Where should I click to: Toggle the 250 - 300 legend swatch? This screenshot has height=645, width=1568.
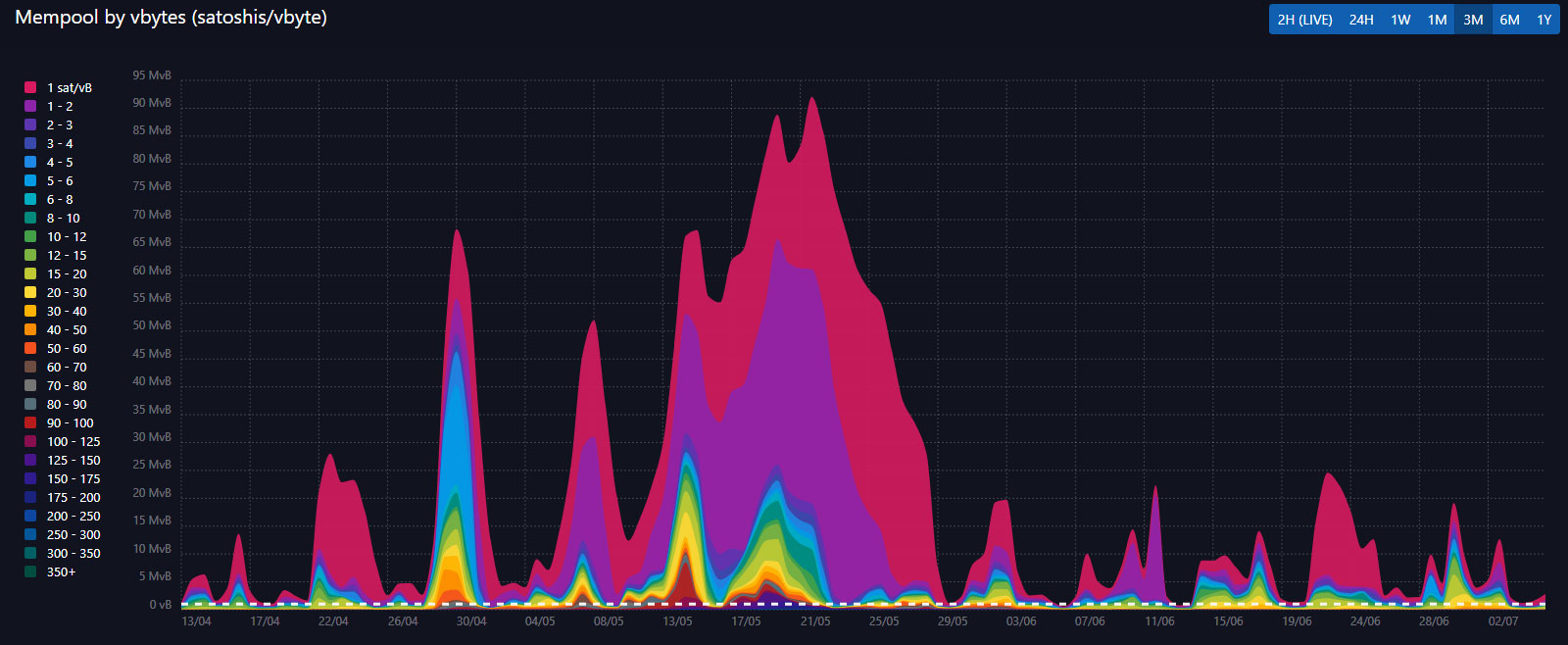(x=30, y=534)
